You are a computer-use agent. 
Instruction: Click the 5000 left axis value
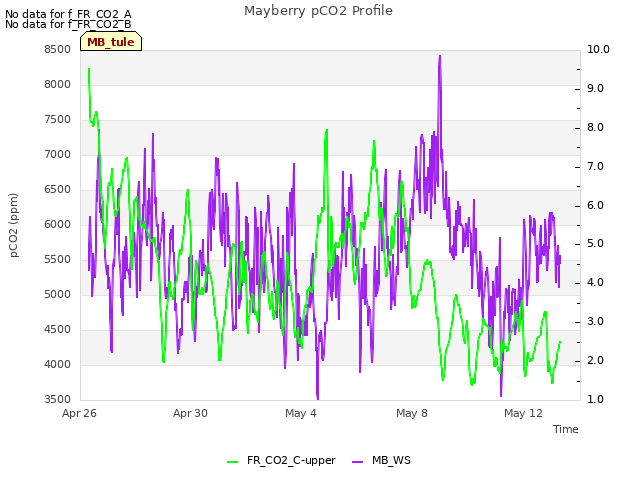(58, 294)
